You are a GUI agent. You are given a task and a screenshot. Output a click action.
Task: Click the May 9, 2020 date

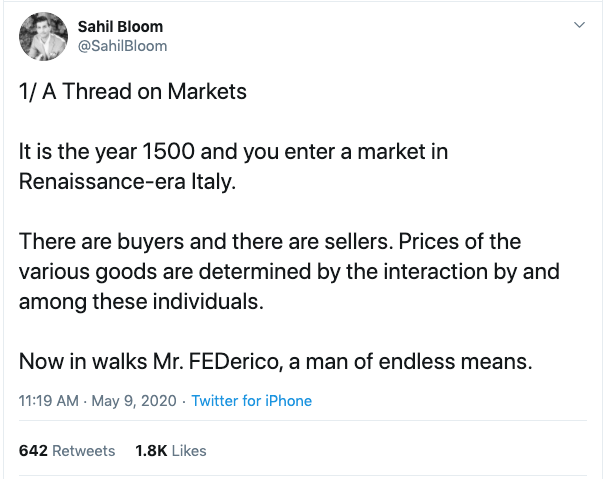(134, 401)
